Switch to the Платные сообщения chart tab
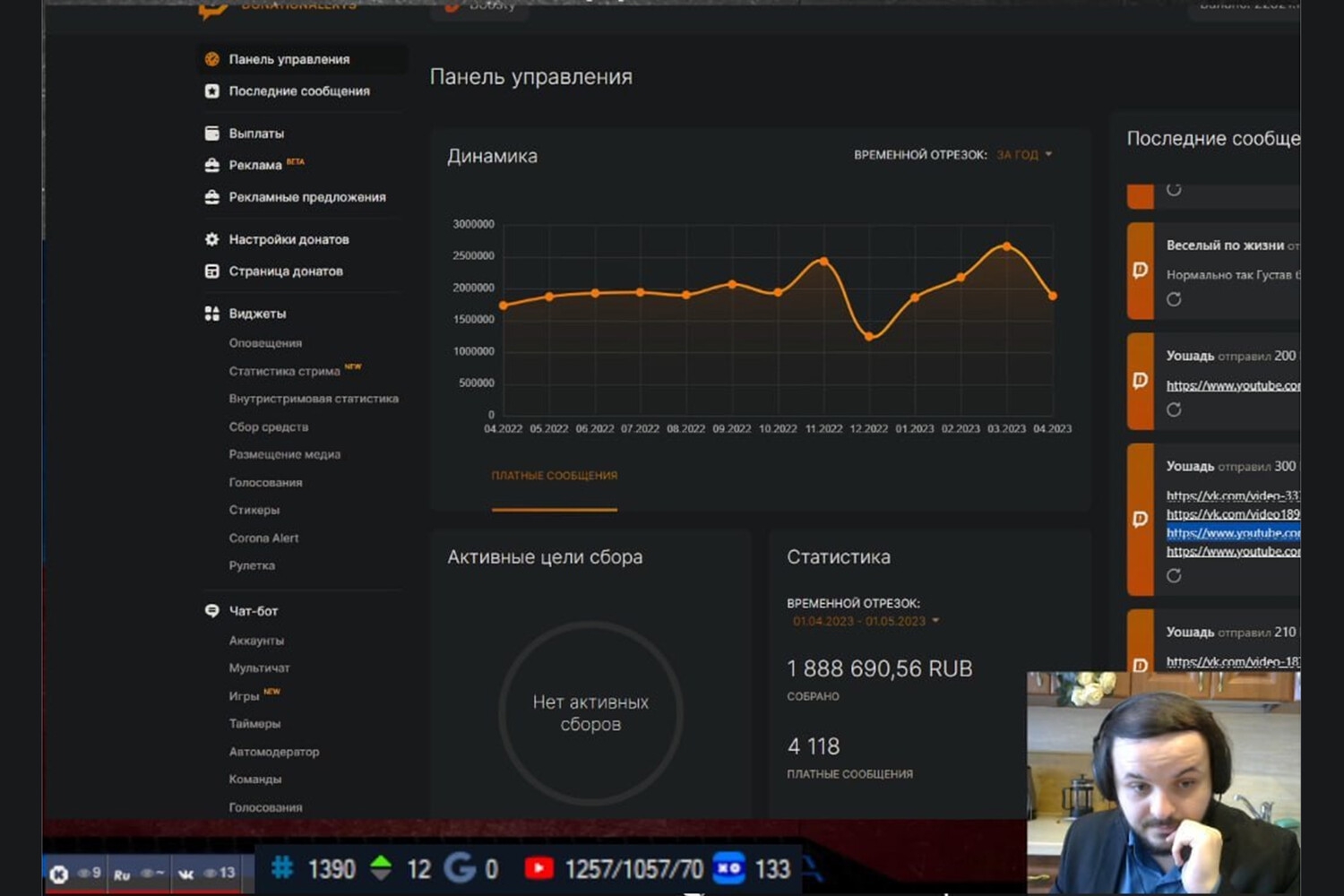 tap(554, 476)
